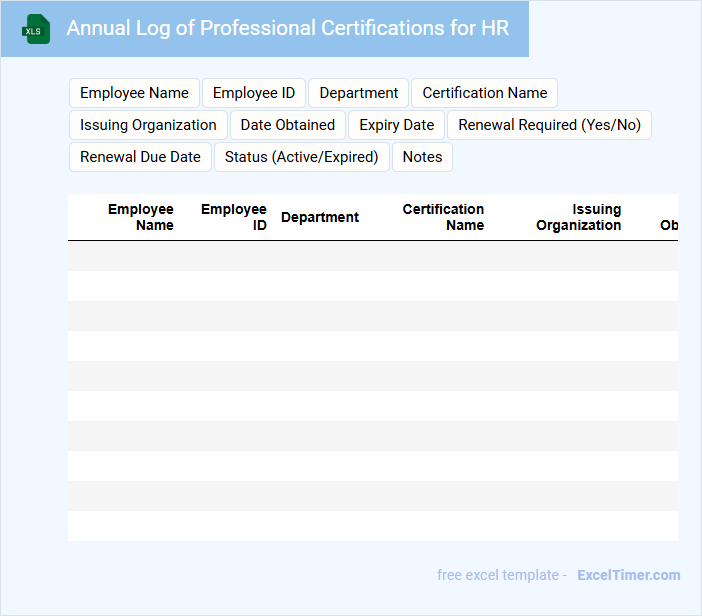
Task: Select the Employee ID tag
Action: 254,93
